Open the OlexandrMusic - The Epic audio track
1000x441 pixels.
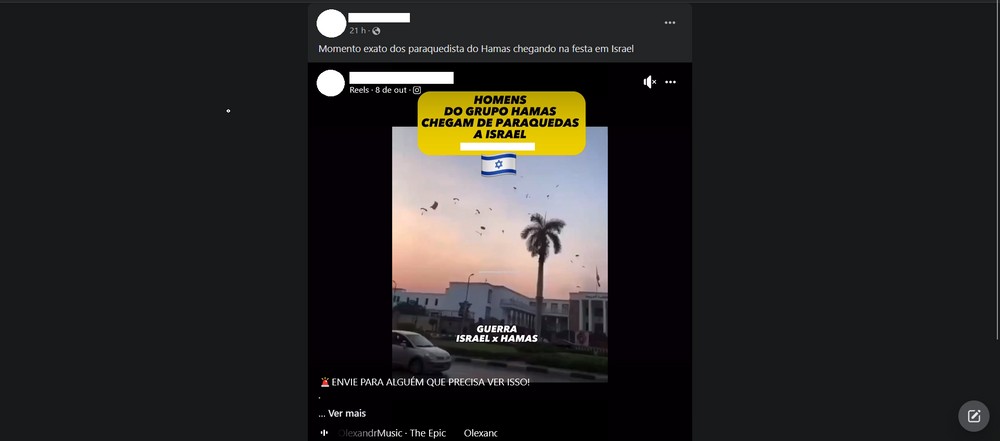coord(392,433)
